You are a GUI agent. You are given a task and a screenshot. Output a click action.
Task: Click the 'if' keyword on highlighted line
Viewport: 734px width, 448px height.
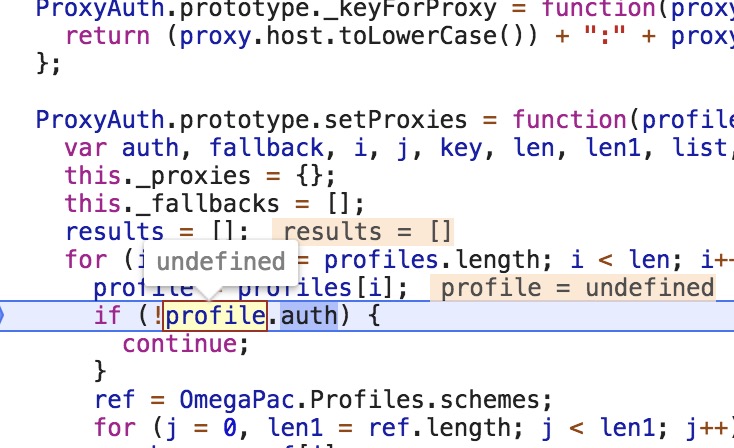point(108,316)
